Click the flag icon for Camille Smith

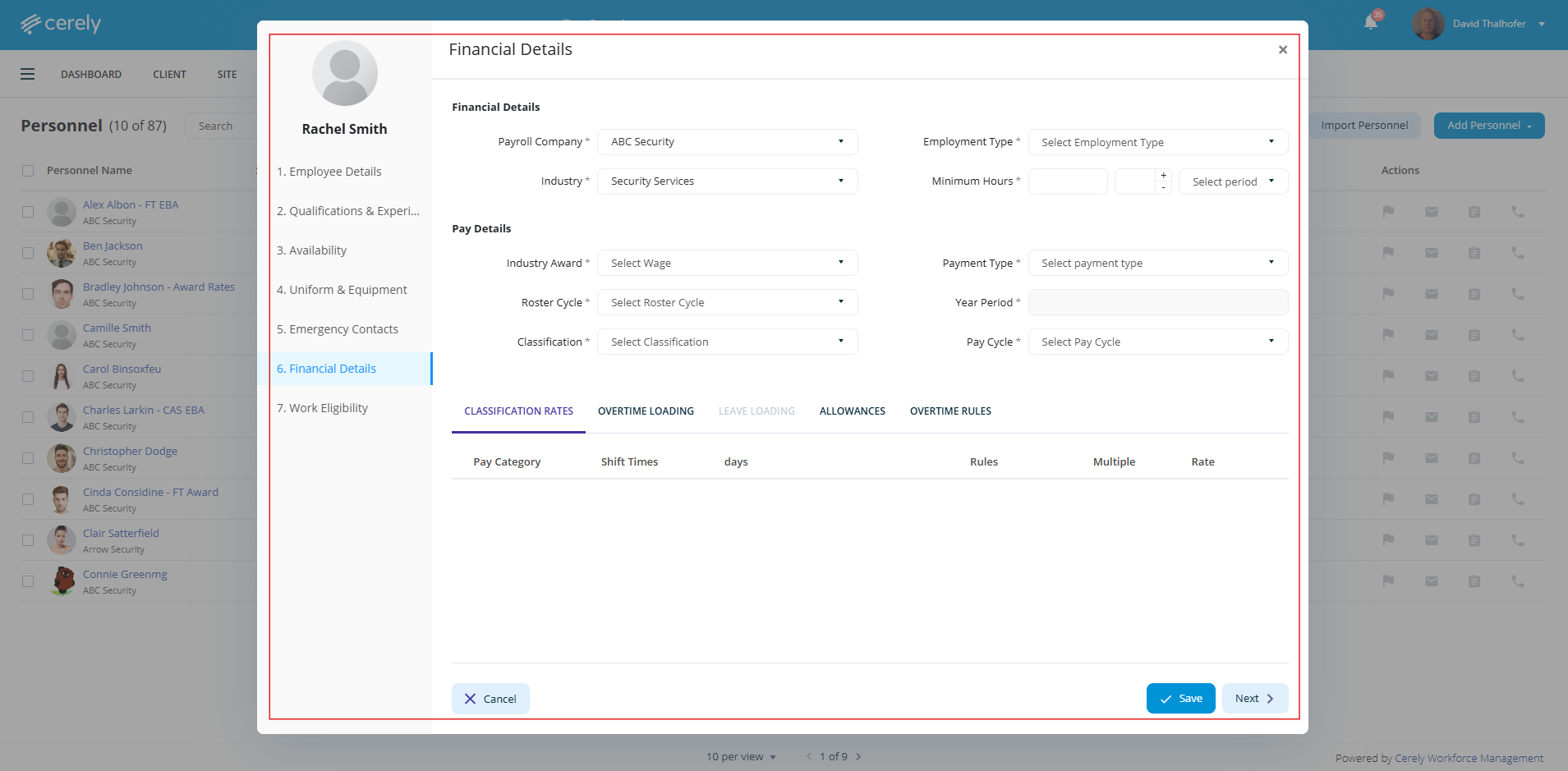point(1388,335)
